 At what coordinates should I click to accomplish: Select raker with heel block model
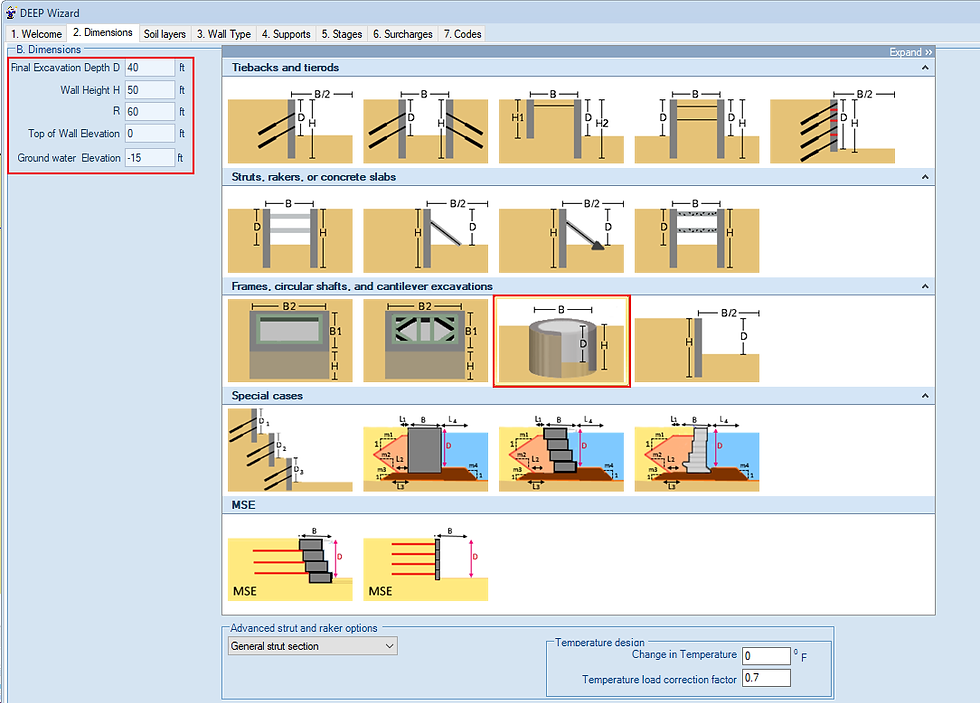point(561,236)
